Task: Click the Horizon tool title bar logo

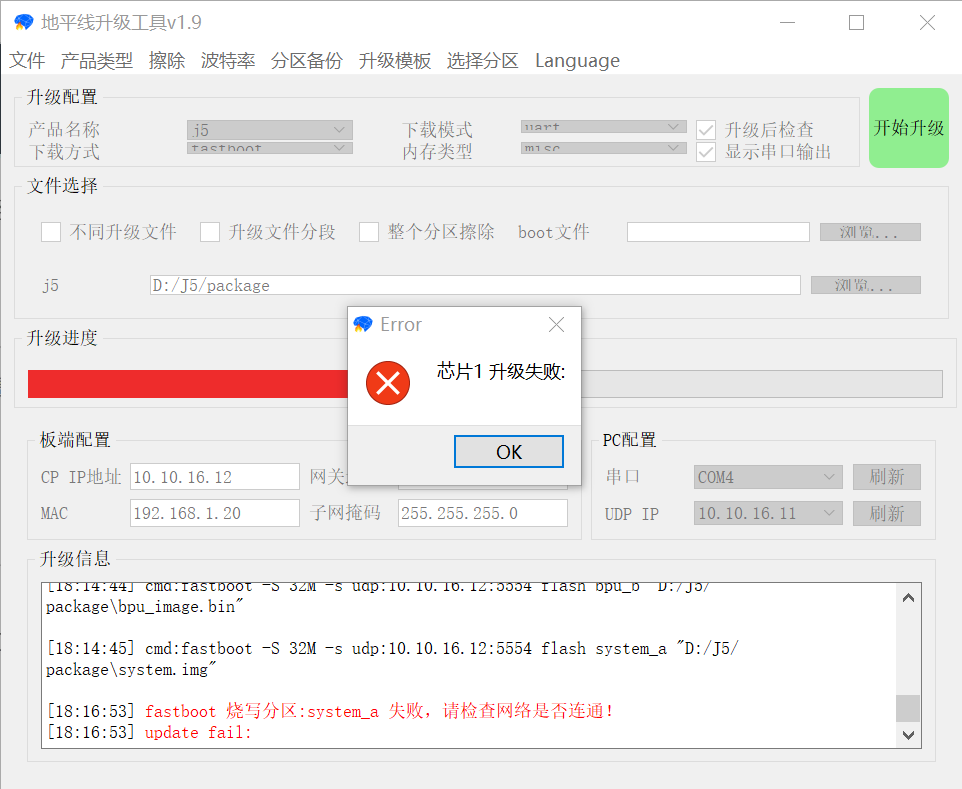Action: (23, 22)
